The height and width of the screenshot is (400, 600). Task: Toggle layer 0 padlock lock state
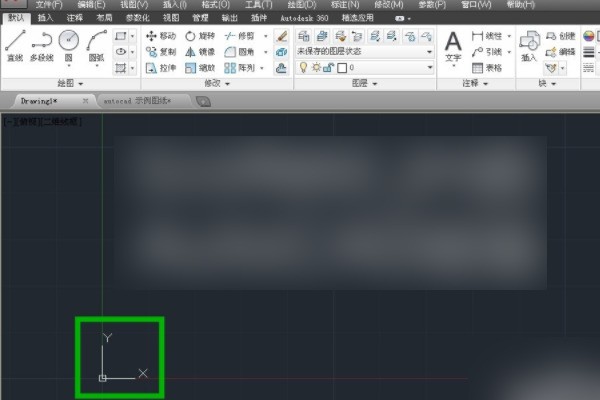(x=328, y=68)
